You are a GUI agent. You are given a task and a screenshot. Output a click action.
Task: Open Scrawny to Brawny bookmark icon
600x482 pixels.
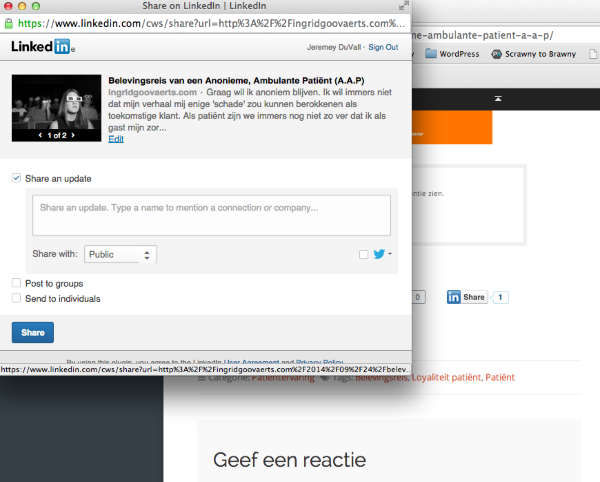(x=496, y=54)
